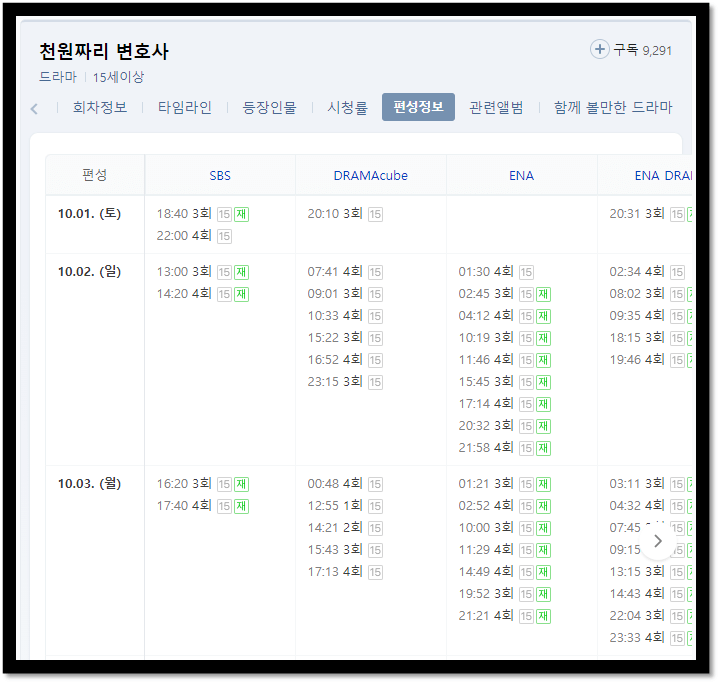Click SBS 17:40 4회 entry
This screenshot has height=683, width=719.
tap(203, 505)
